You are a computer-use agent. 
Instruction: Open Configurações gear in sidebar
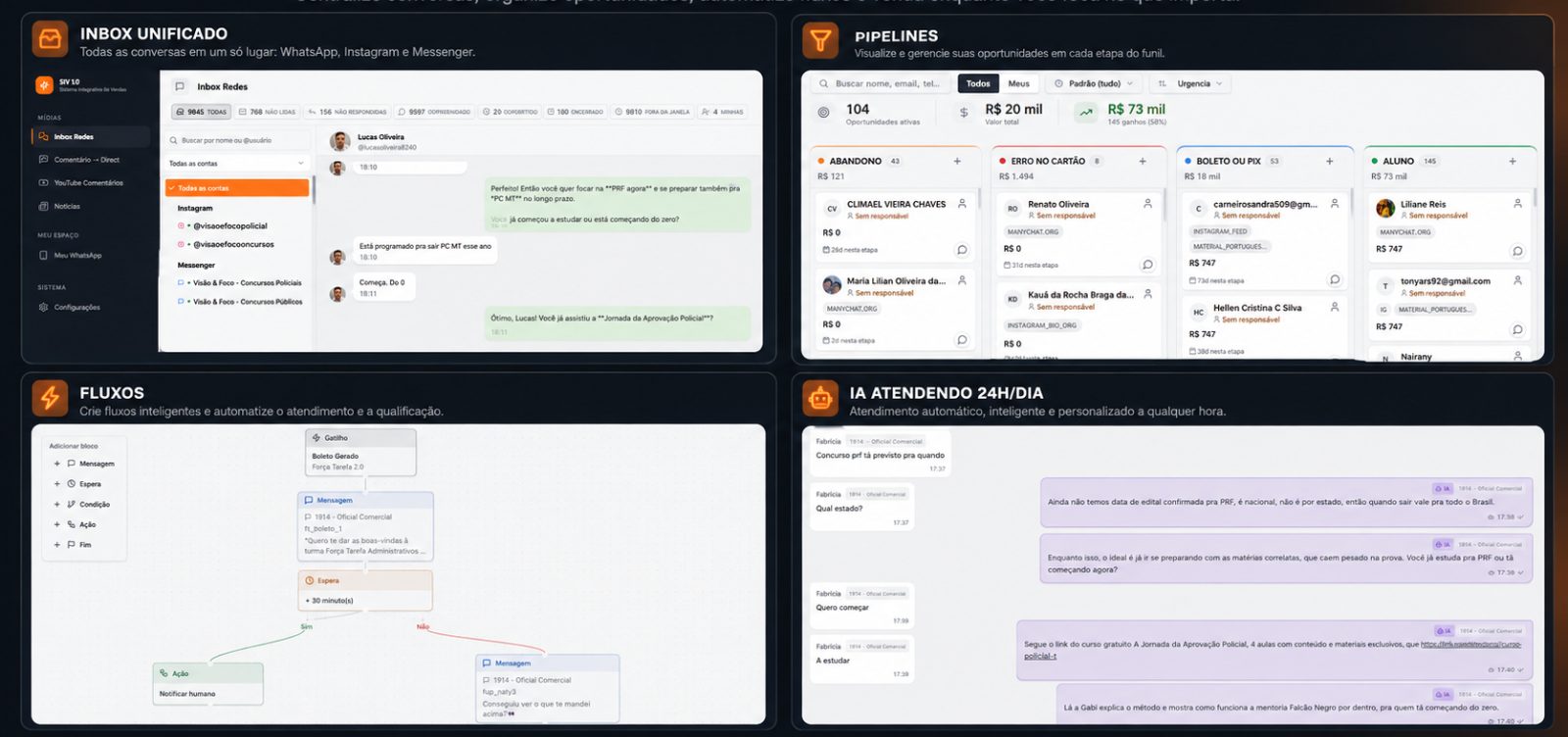click(43, 308)
